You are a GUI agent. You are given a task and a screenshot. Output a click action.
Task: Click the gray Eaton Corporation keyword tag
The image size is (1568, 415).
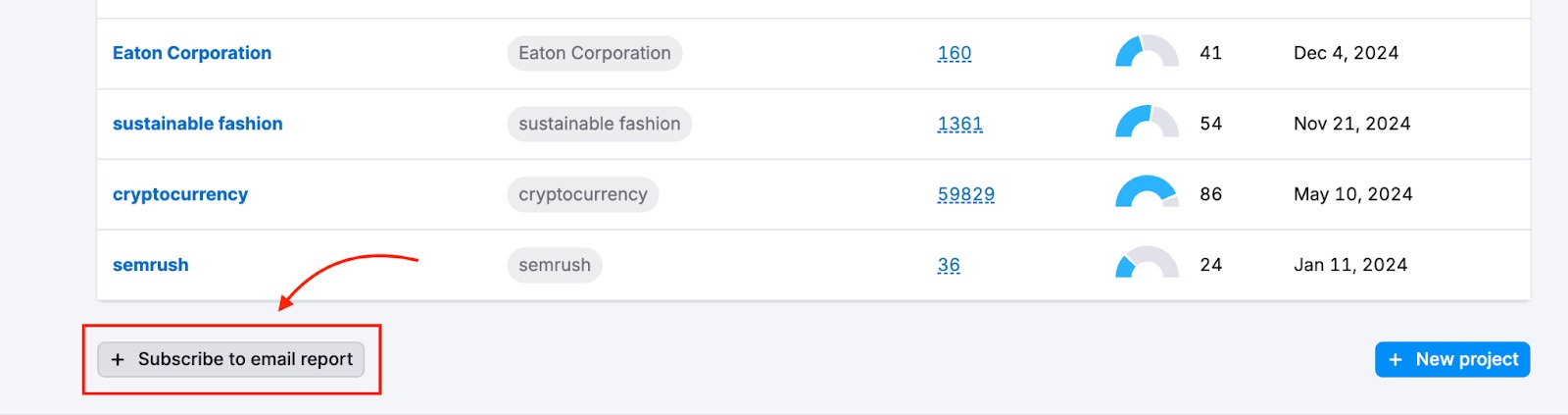(594, 53)
